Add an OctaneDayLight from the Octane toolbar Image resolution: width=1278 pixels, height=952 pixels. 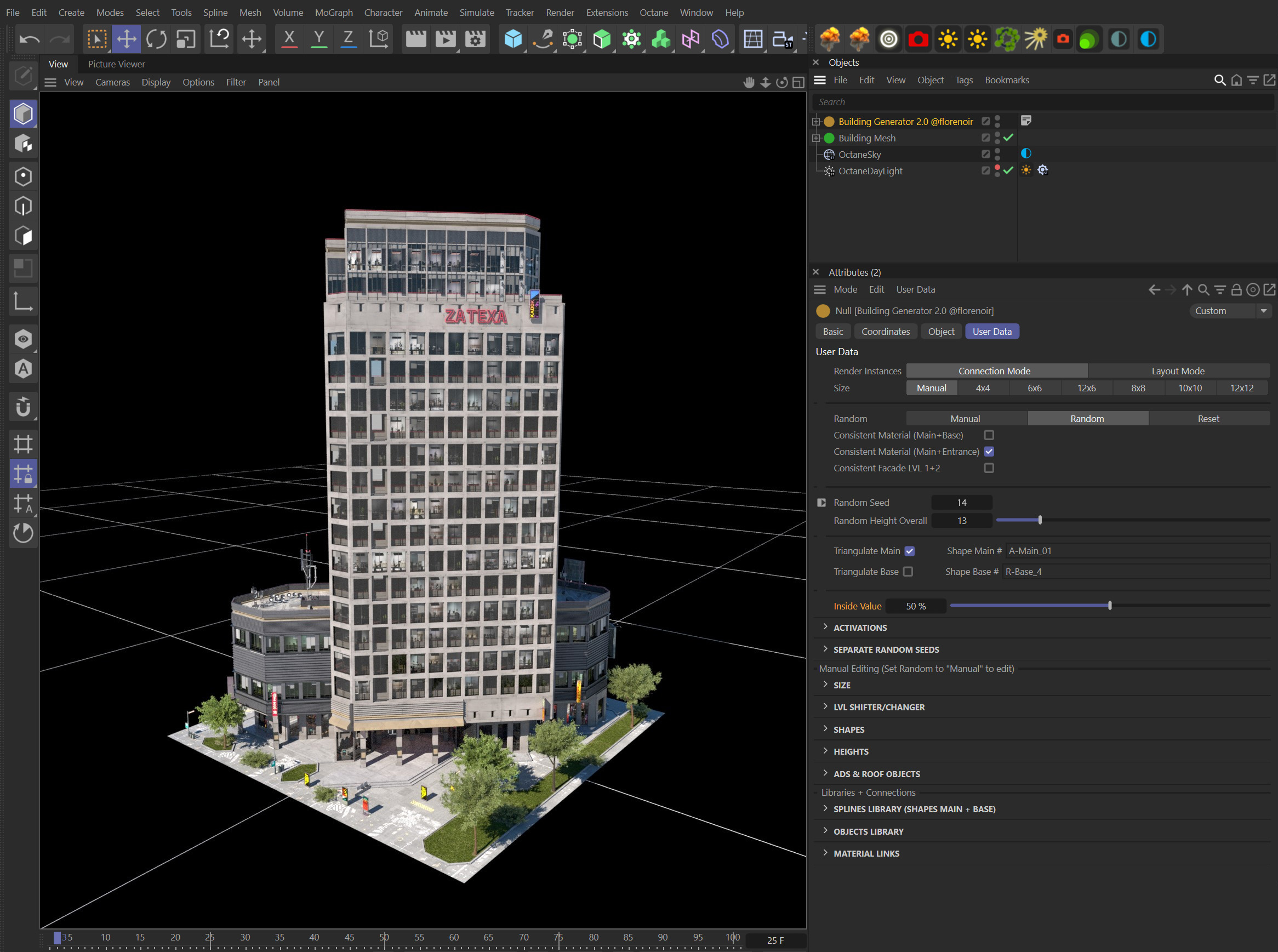pyautogui.click(x=948, y=38)
